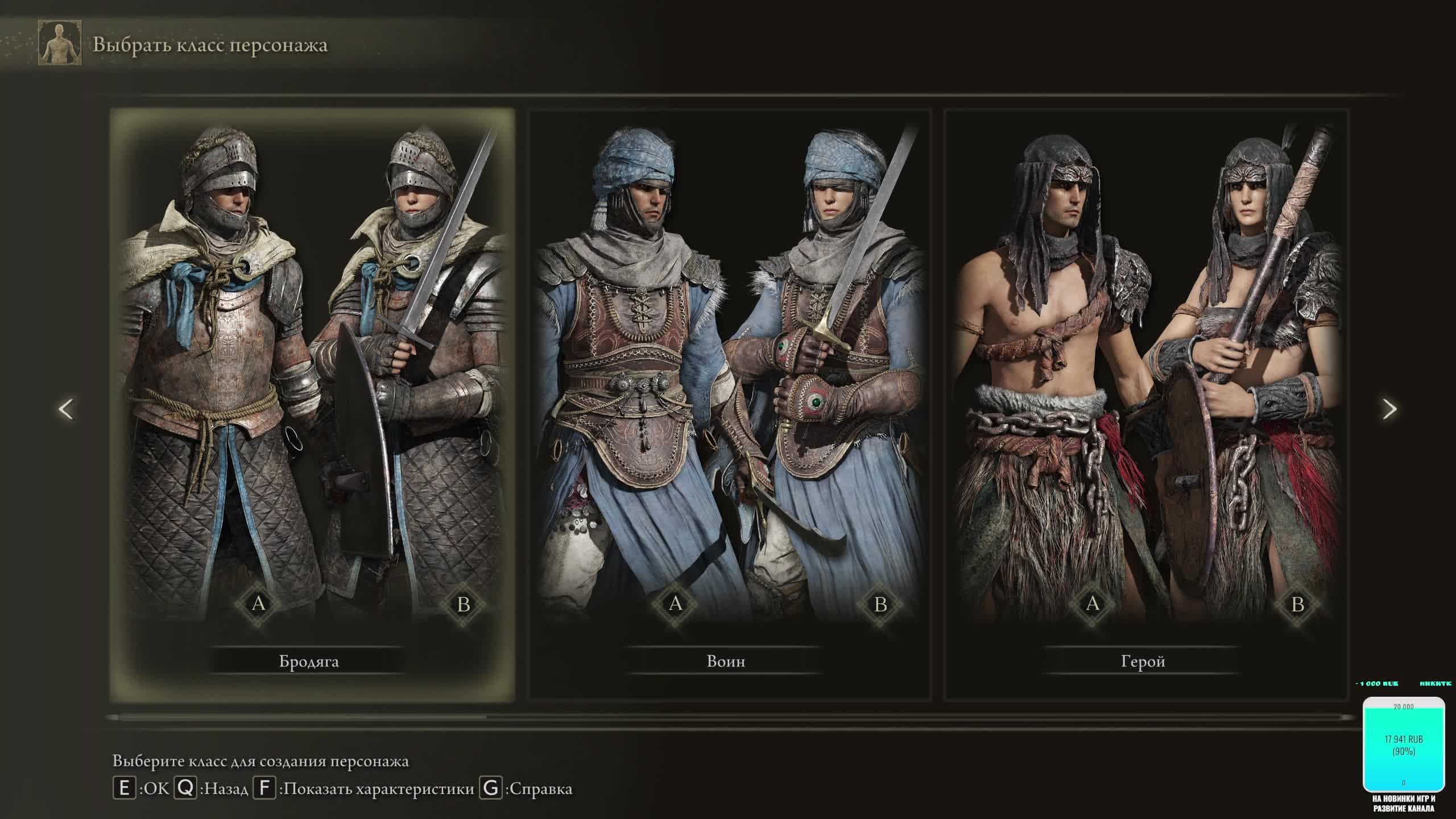
Task: Select body type B for Бродяга class
Action: tap(464, 604)
